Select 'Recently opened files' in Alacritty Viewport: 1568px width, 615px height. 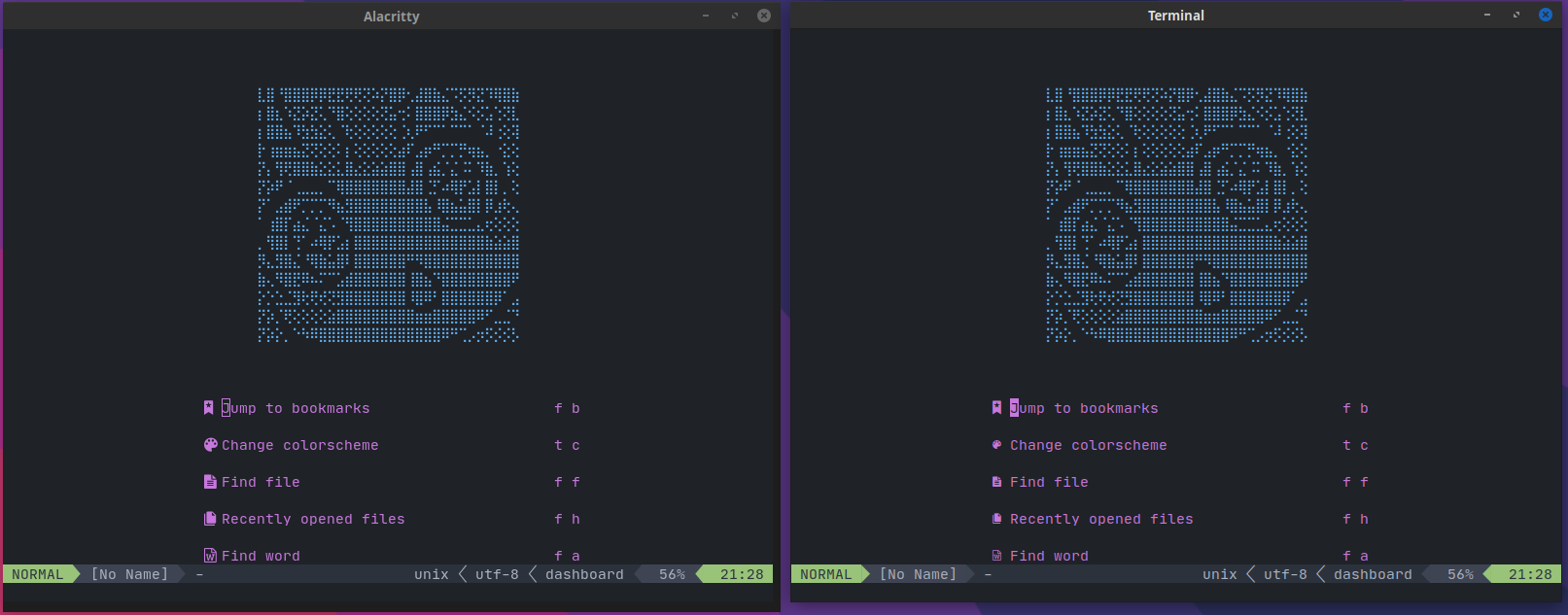[x=313, y=519]
